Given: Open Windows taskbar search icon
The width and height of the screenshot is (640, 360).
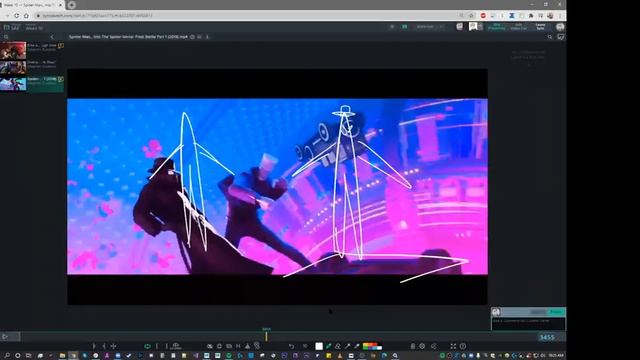Looking at the screenshot, I should point(7,356).
